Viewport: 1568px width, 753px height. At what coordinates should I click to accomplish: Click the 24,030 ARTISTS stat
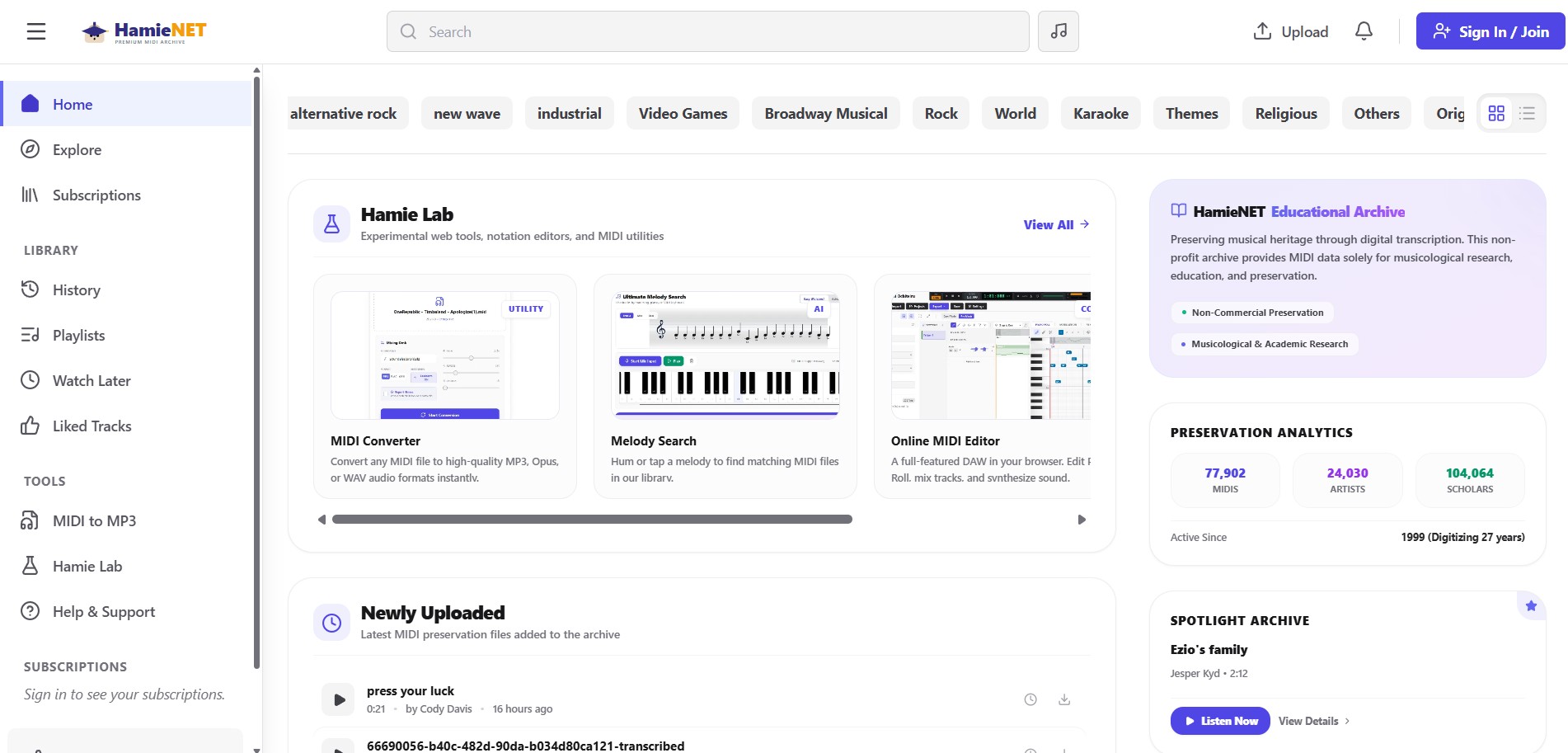(x=1347, y=480)
